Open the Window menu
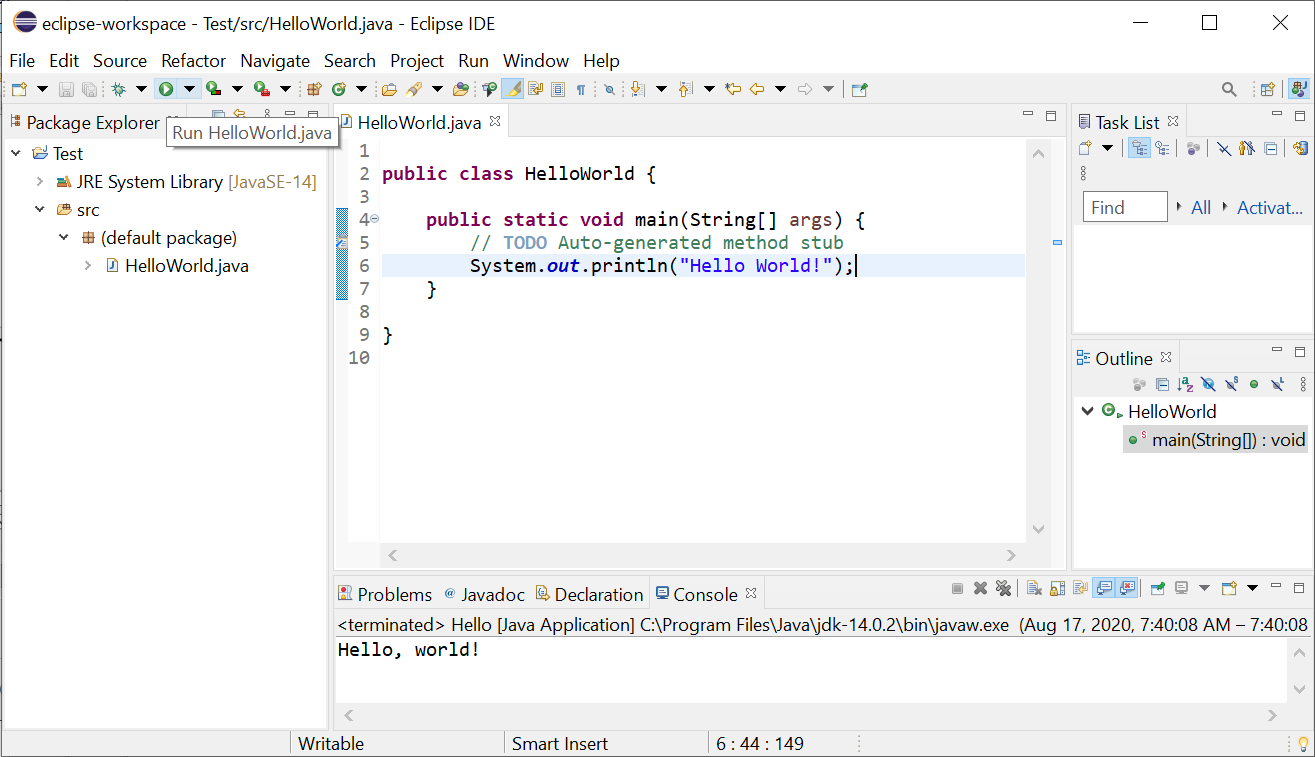 [x=536, y=61]
